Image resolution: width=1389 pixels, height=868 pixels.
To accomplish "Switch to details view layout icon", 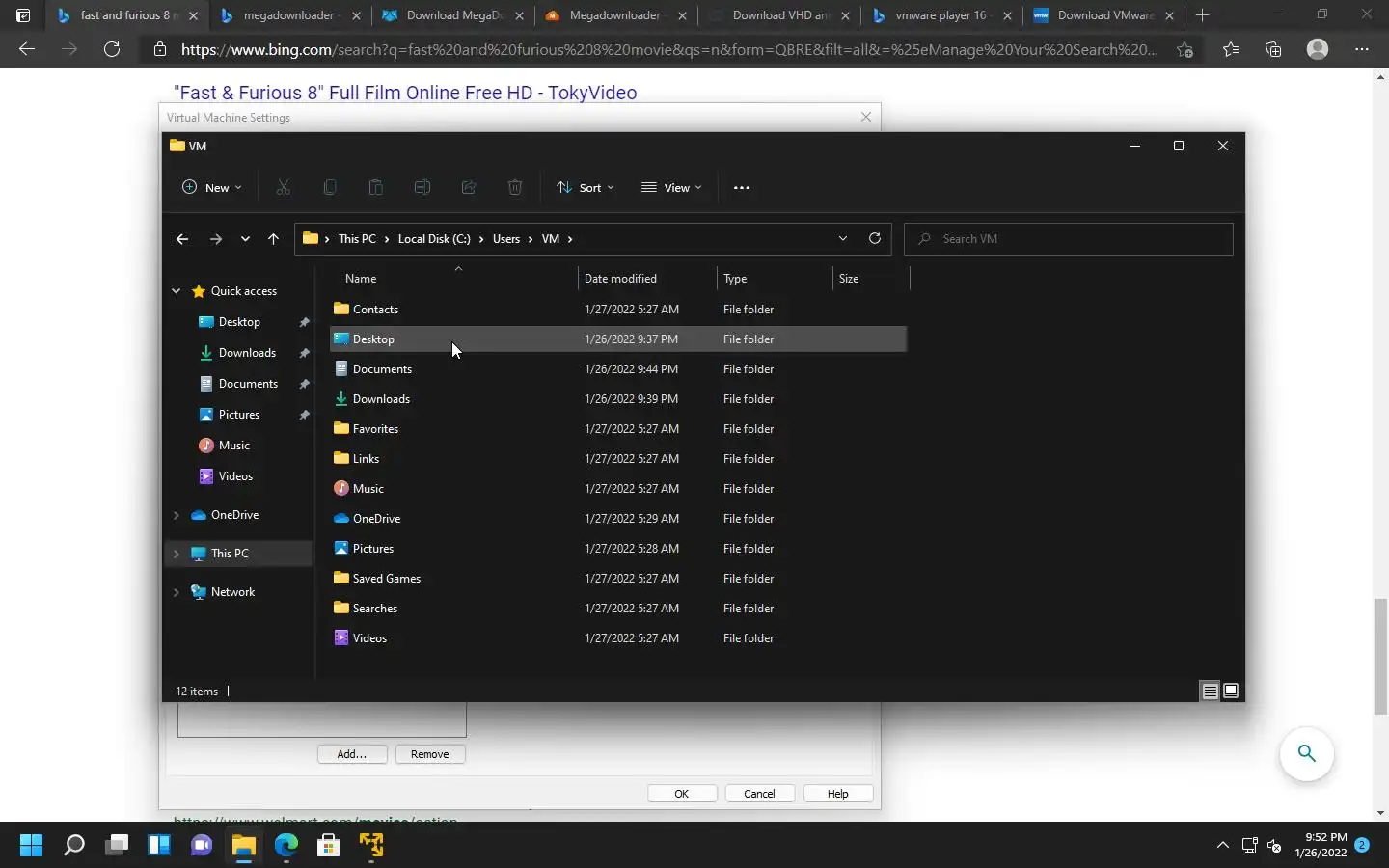I will point(1210,692).
